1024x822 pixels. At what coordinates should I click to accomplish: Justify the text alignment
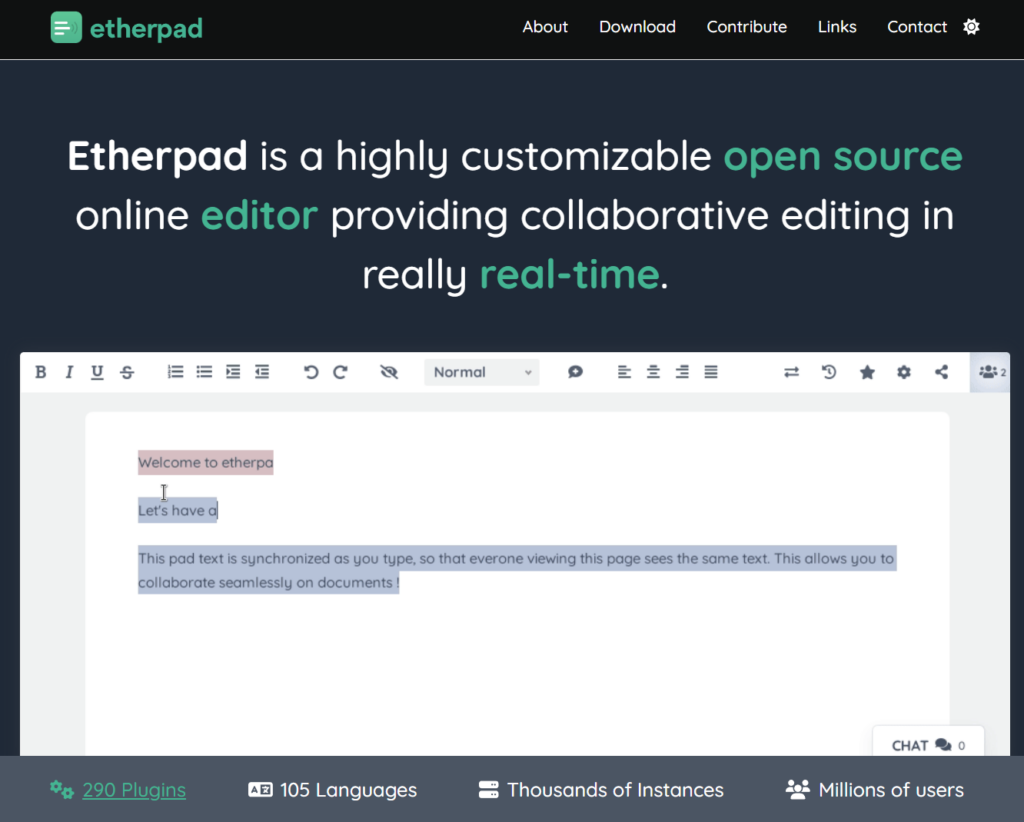711,372
